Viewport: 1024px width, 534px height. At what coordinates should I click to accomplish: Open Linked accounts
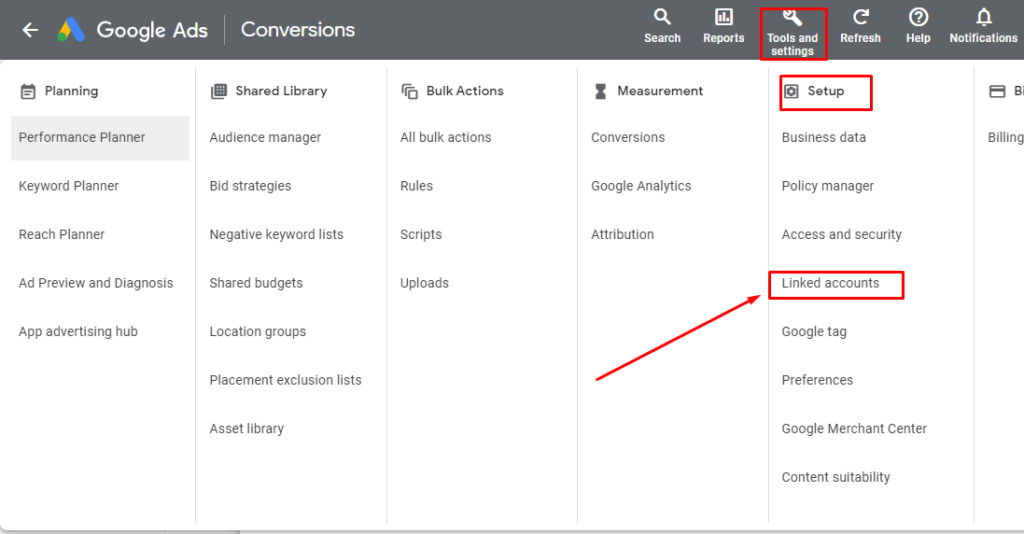830,283
